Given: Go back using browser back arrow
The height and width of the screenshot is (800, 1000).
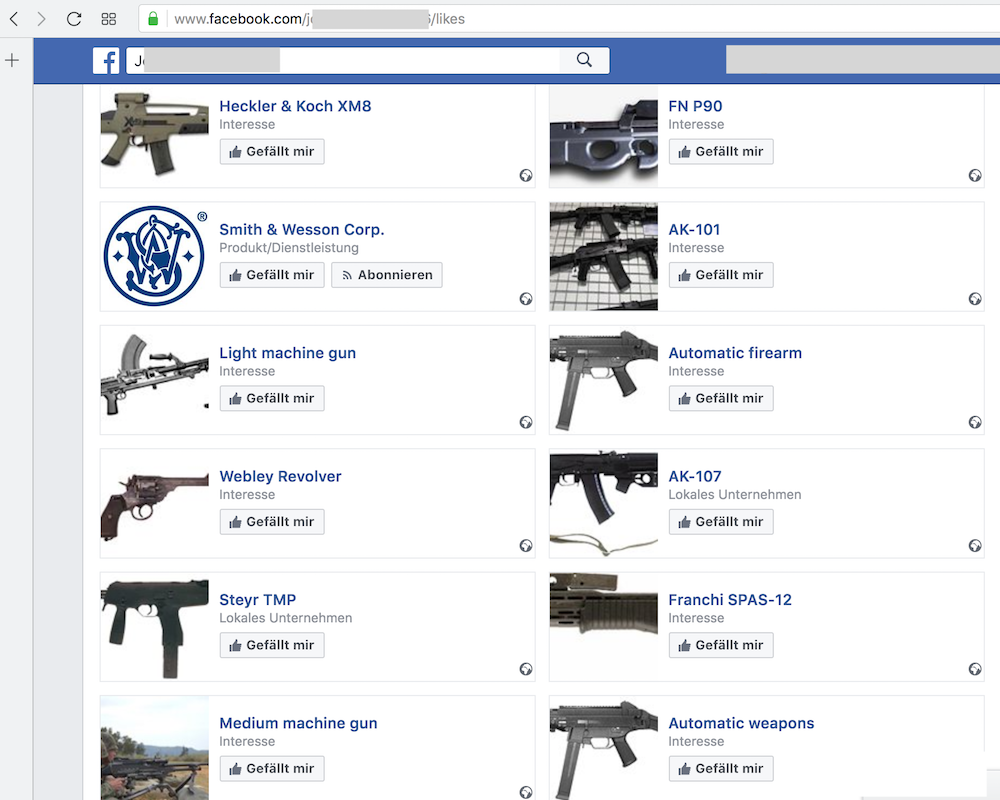Looking at the screenshot, I should pyautogui.click(x=14, y=19).
